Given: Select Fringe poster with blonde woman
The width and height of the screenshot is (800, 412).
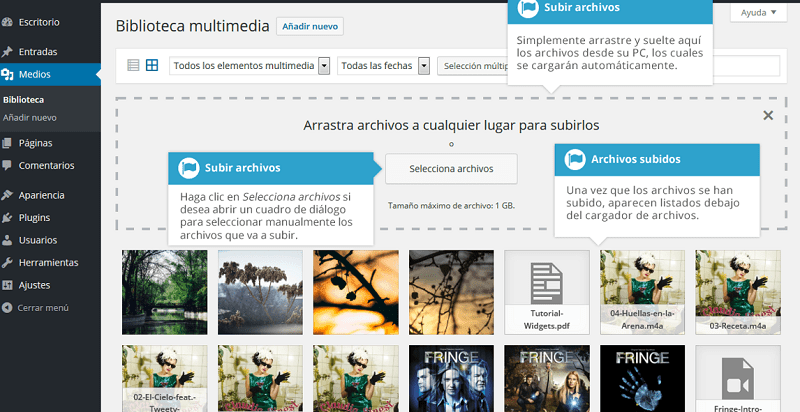Looking at the screenshot, I should pyautogui.click(x=546, y=379).
